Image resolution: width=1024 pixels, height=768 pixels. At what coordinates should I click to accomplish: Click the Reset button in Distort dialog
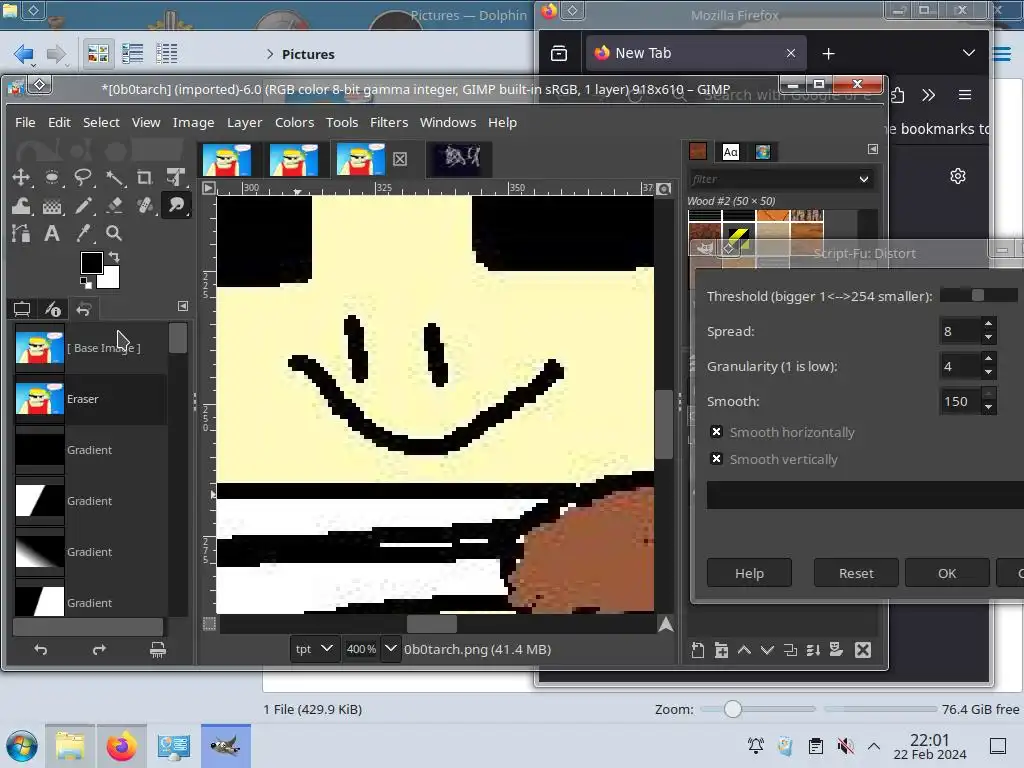pos(856,573)
